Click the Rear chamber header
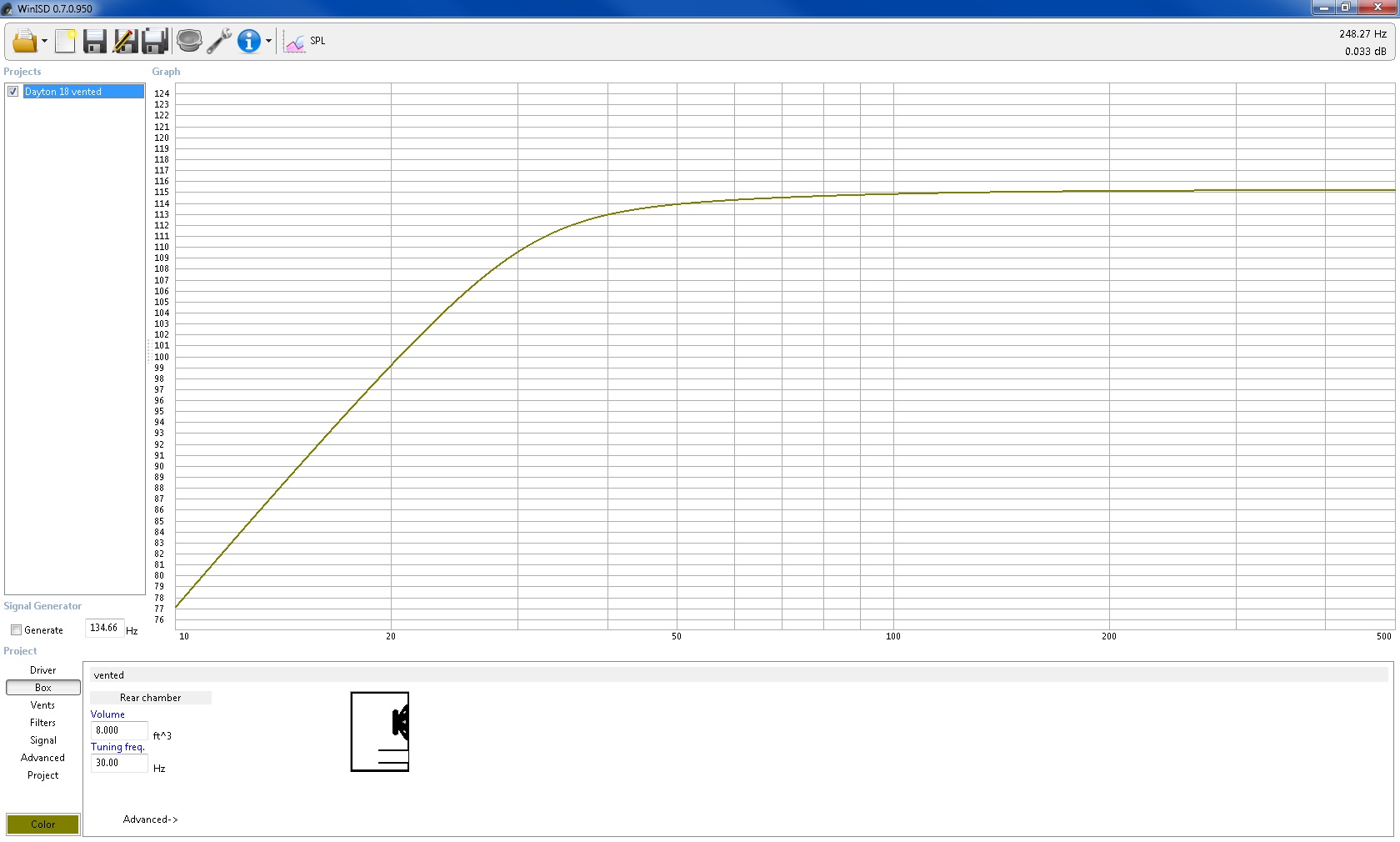Screen dimensions: 1400x842 click(x=151, y=698)
